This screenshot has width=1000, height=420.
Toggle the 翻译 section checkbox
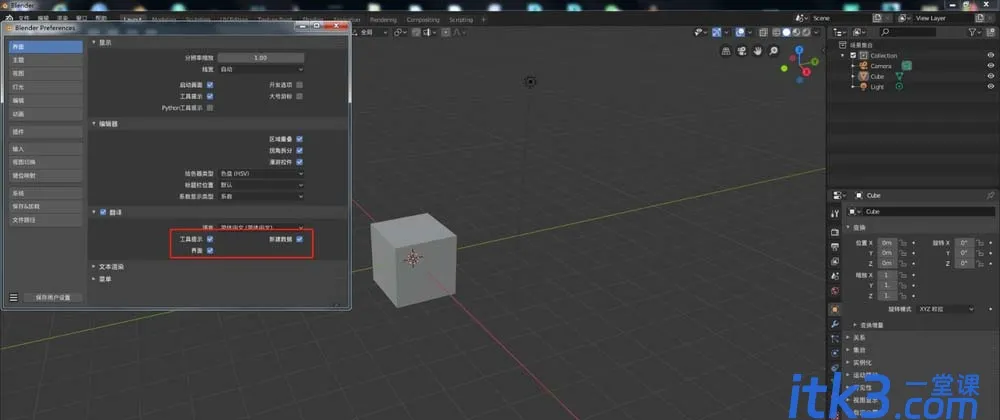coord(103,212)
